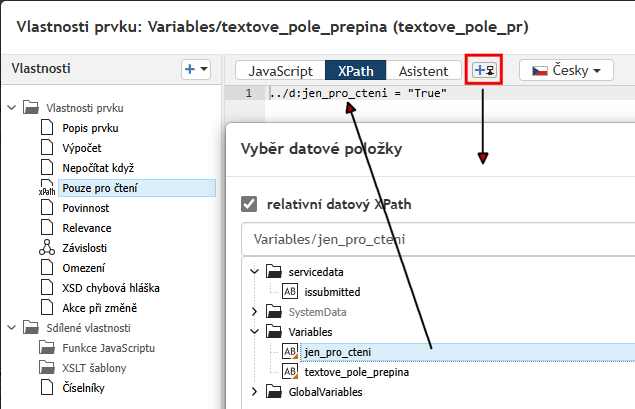
Task: Select issubmitted data item
Action: (332, 292)
